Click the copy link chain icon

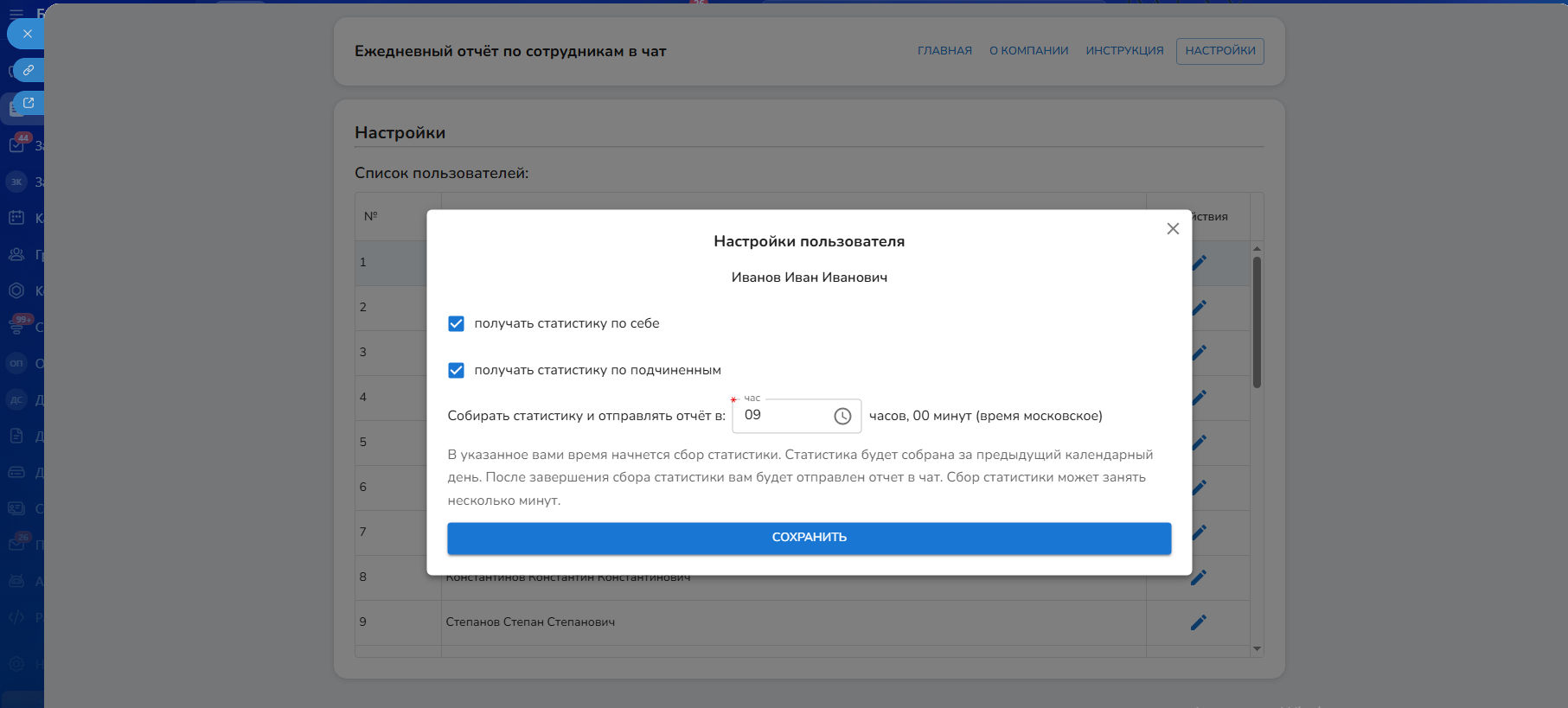coord(29,70)
